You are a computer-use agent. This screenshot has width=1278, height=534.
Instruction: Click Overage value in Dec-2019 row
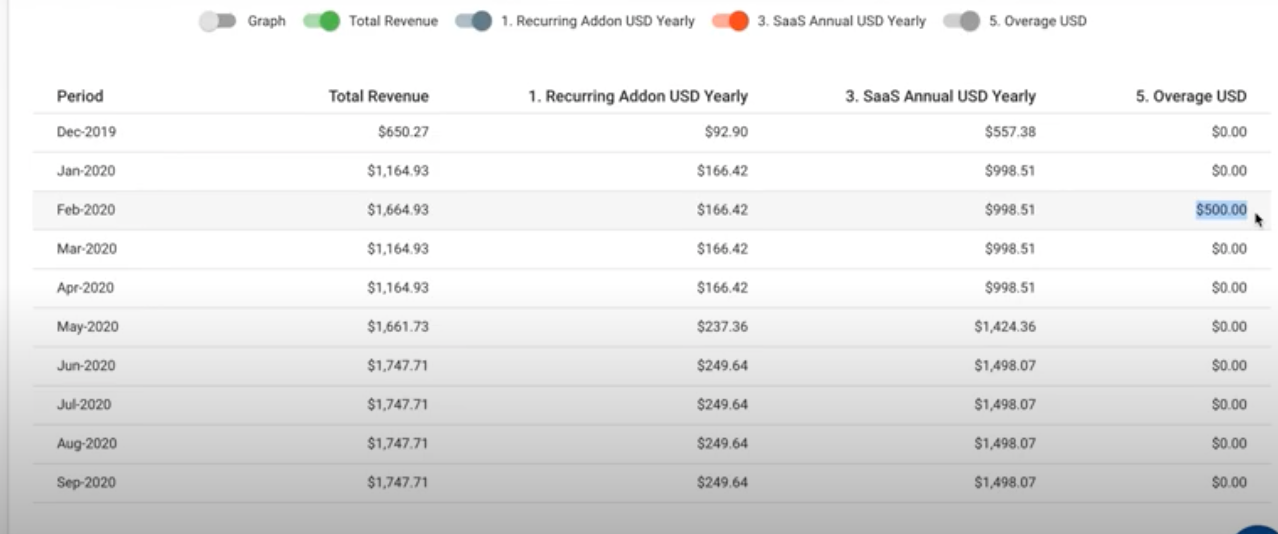[1229, 132]
